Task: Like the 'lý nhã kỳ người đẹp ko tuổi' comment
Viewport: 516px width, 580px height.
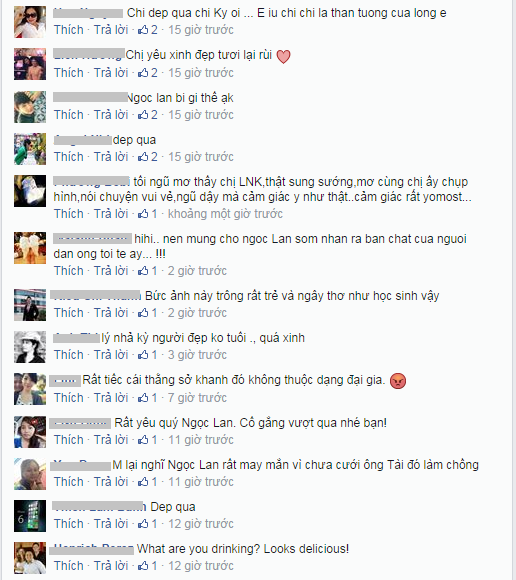Action: point(69,354)
